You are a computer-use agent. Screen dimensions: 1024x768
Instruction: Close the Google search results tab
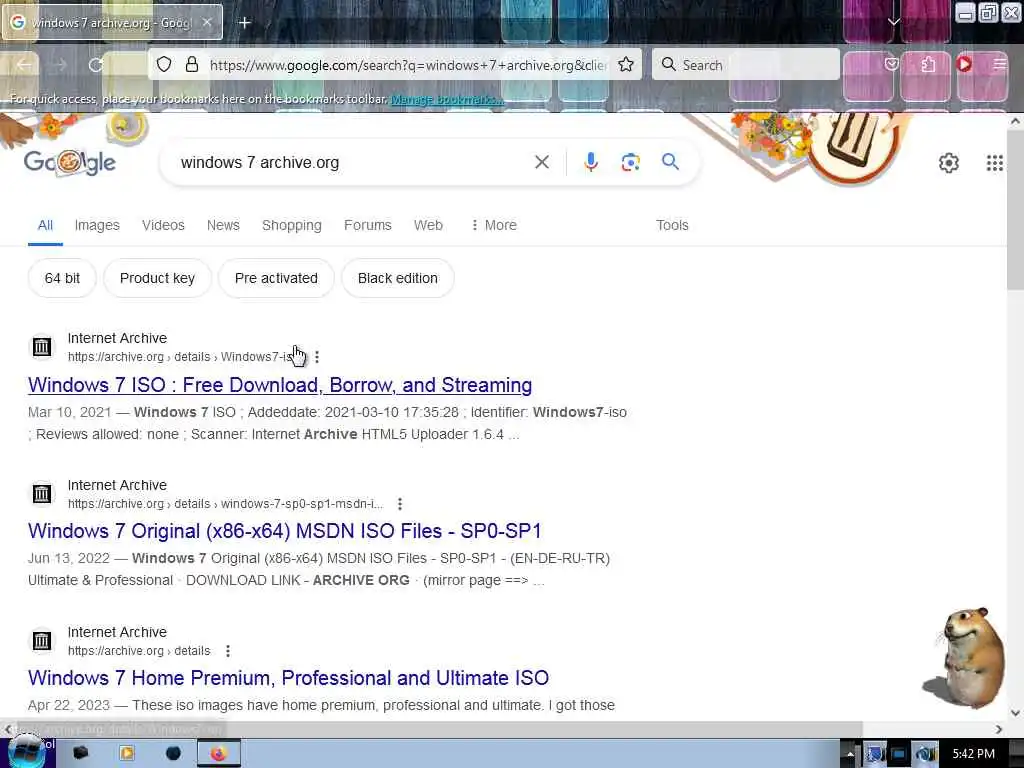click(206, 22)
